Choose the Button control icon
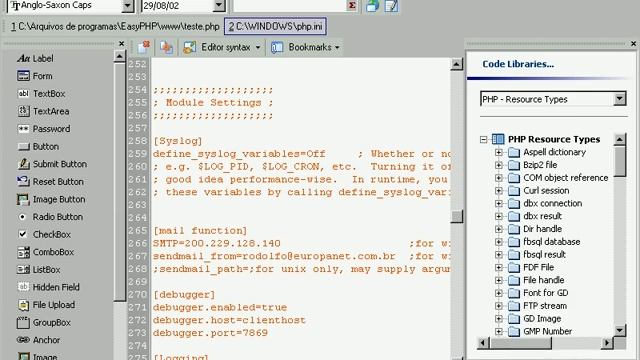Image resolution: width=640 pixels, height=360 pixels. [x=23, y=146]
